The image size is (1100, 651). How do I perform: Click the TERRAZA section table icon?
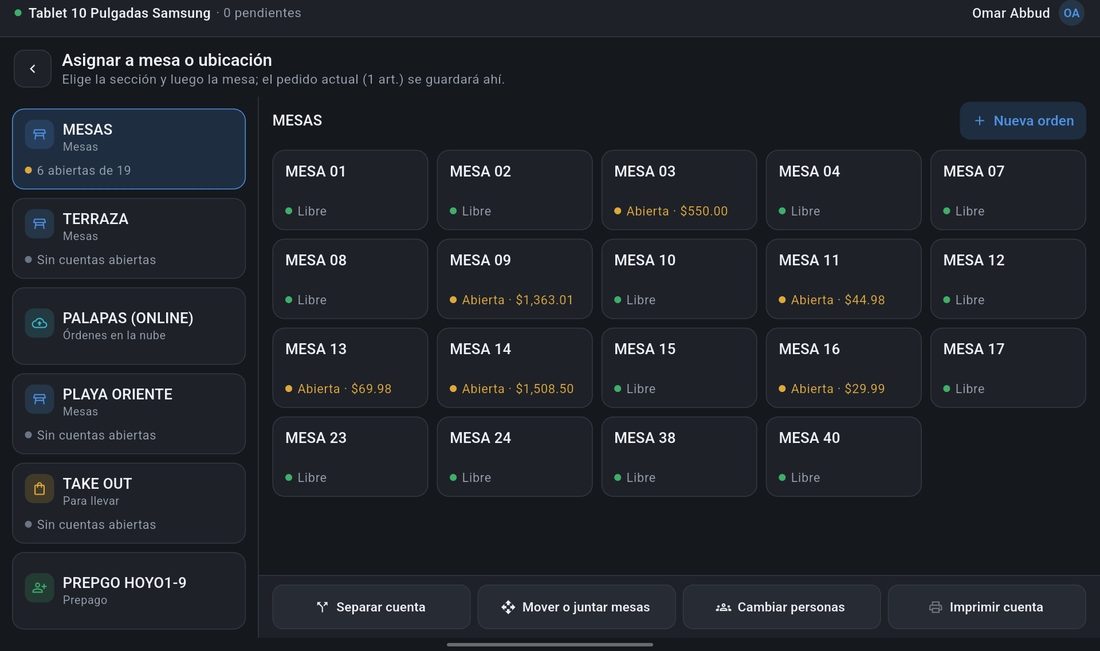[x=39, y=224]
